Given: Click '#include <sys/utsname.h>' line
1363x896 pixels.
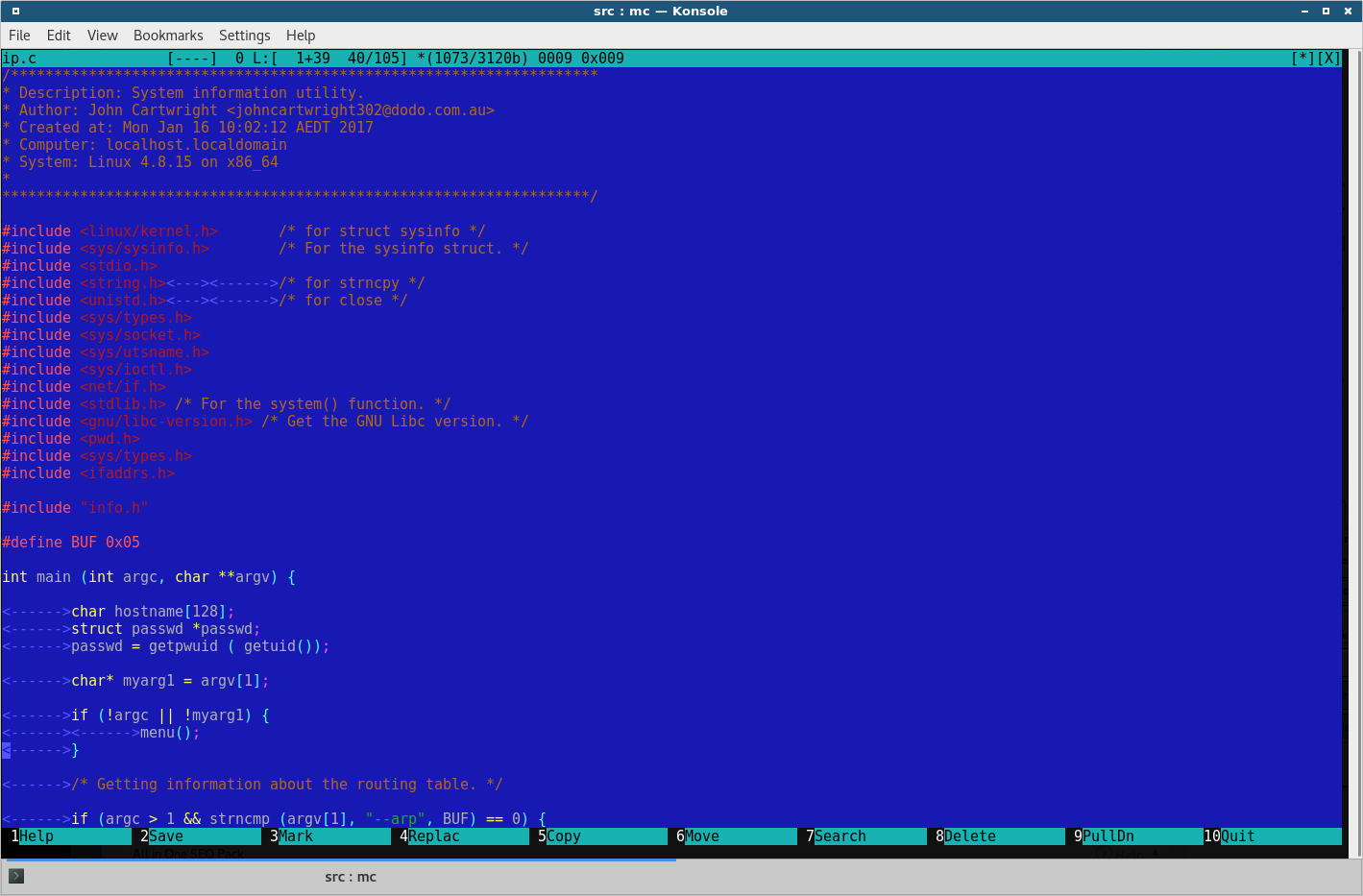Looking at the screenshot, I should (106, 352).
